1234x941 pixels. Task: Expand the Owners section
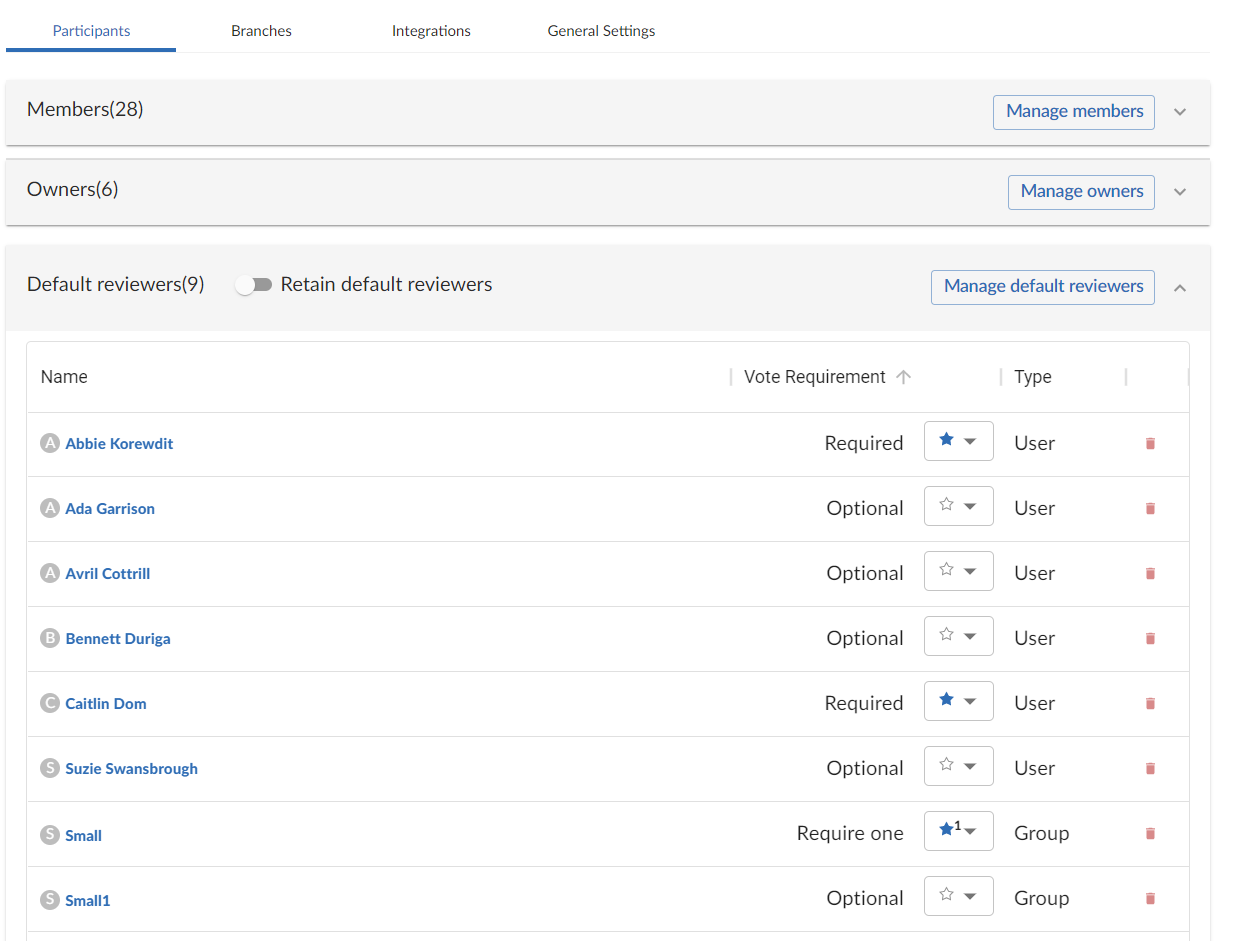tap(1180, 192)
